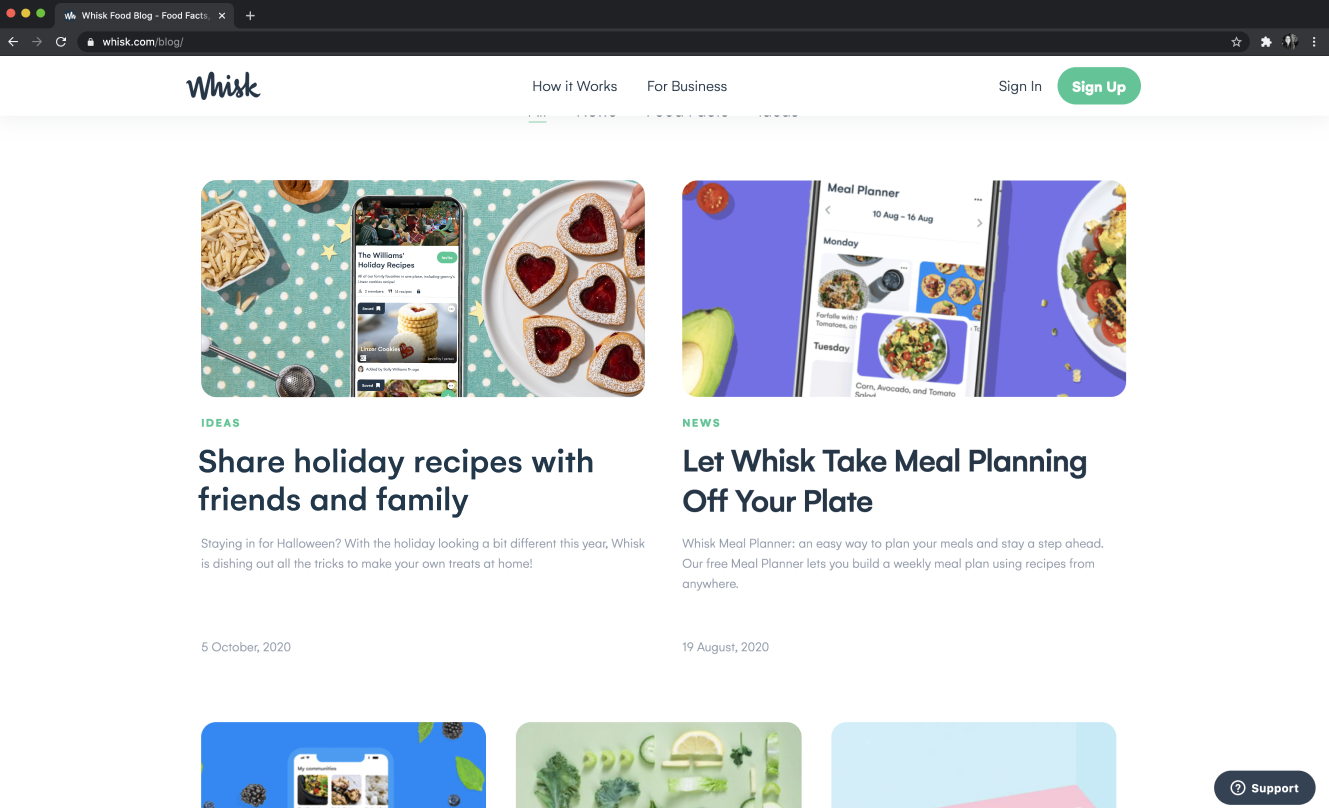
Task: Open 'Share holiday recipes with friends and family'
Action: click(396, 480)
